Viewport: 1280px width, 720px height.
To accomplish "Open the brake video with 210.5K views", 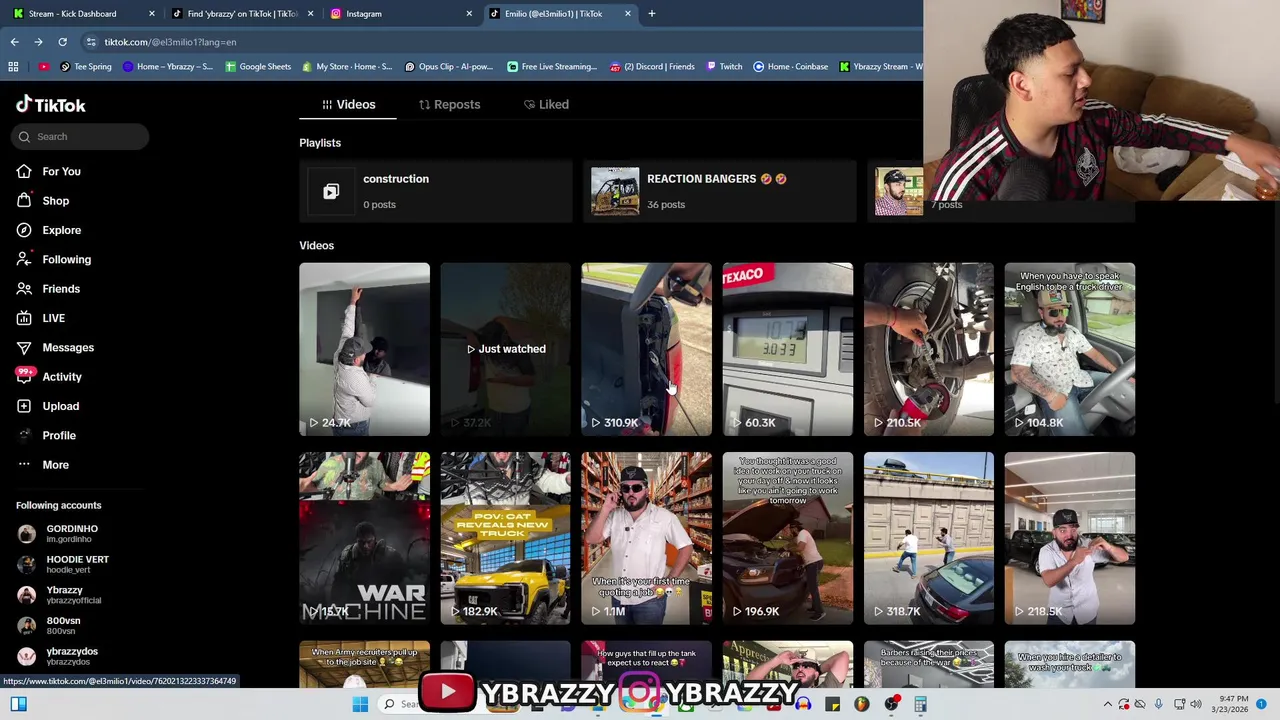I will [x=928, y=349].
